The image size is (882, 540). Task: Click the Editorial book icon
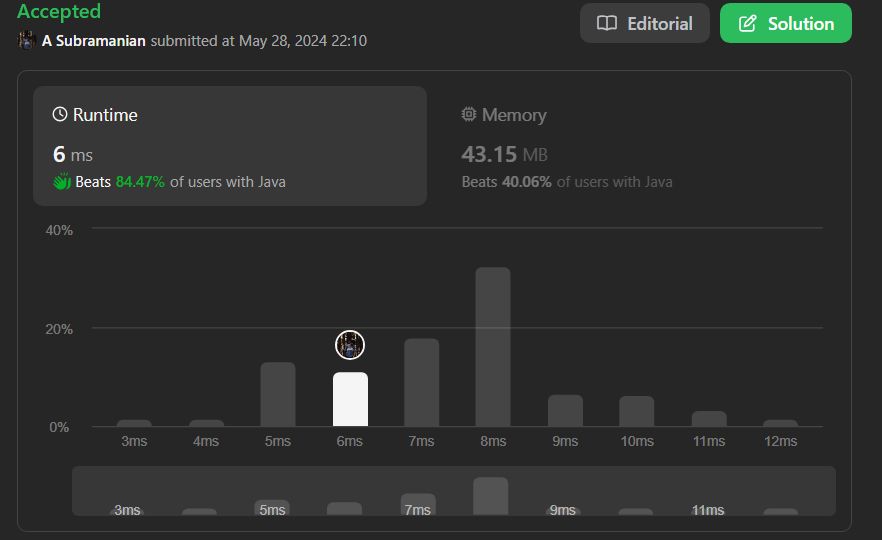click(606, 24)
